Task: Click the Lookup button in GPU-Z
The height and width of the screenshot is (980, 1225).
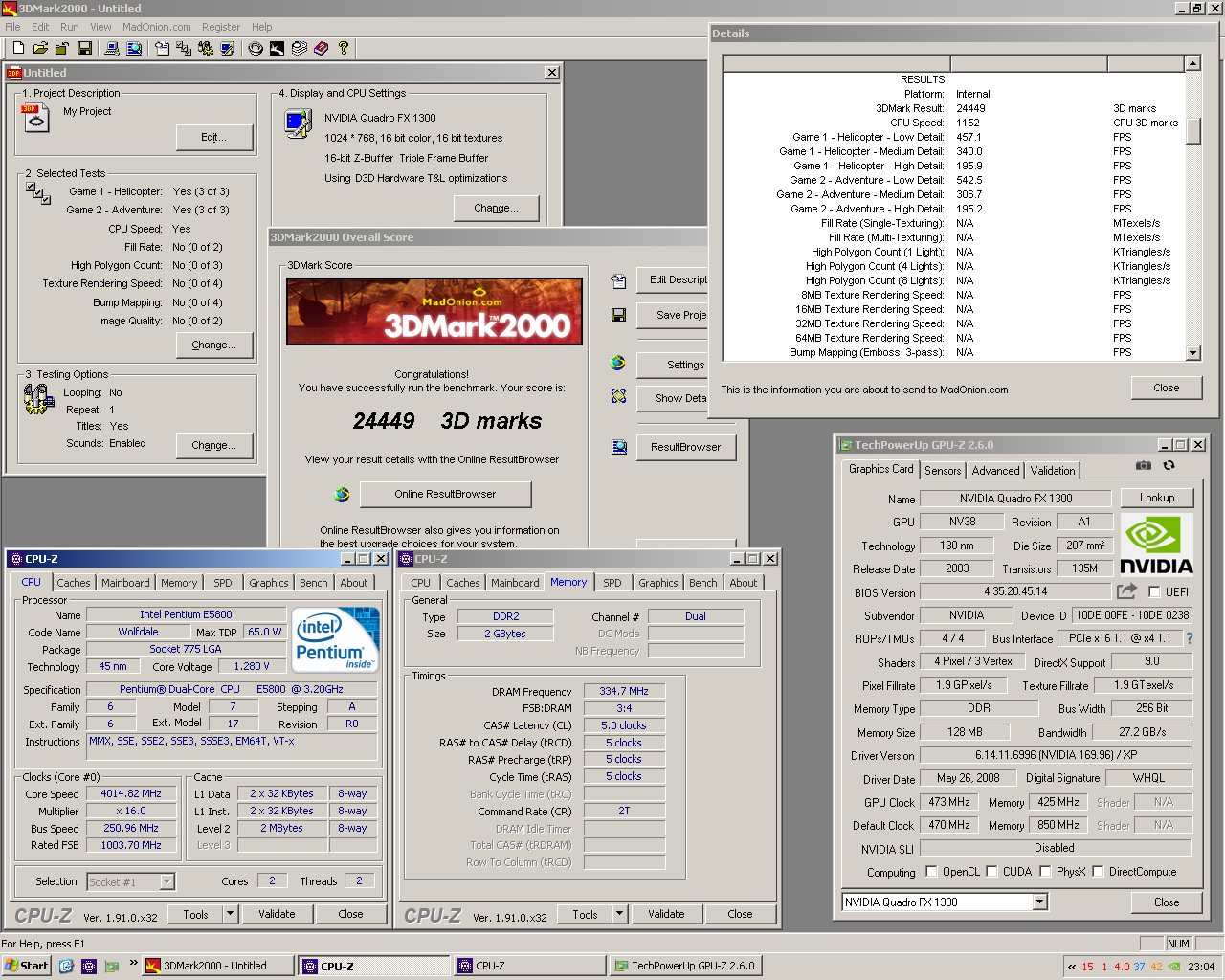Action: tap(1157, 498)
